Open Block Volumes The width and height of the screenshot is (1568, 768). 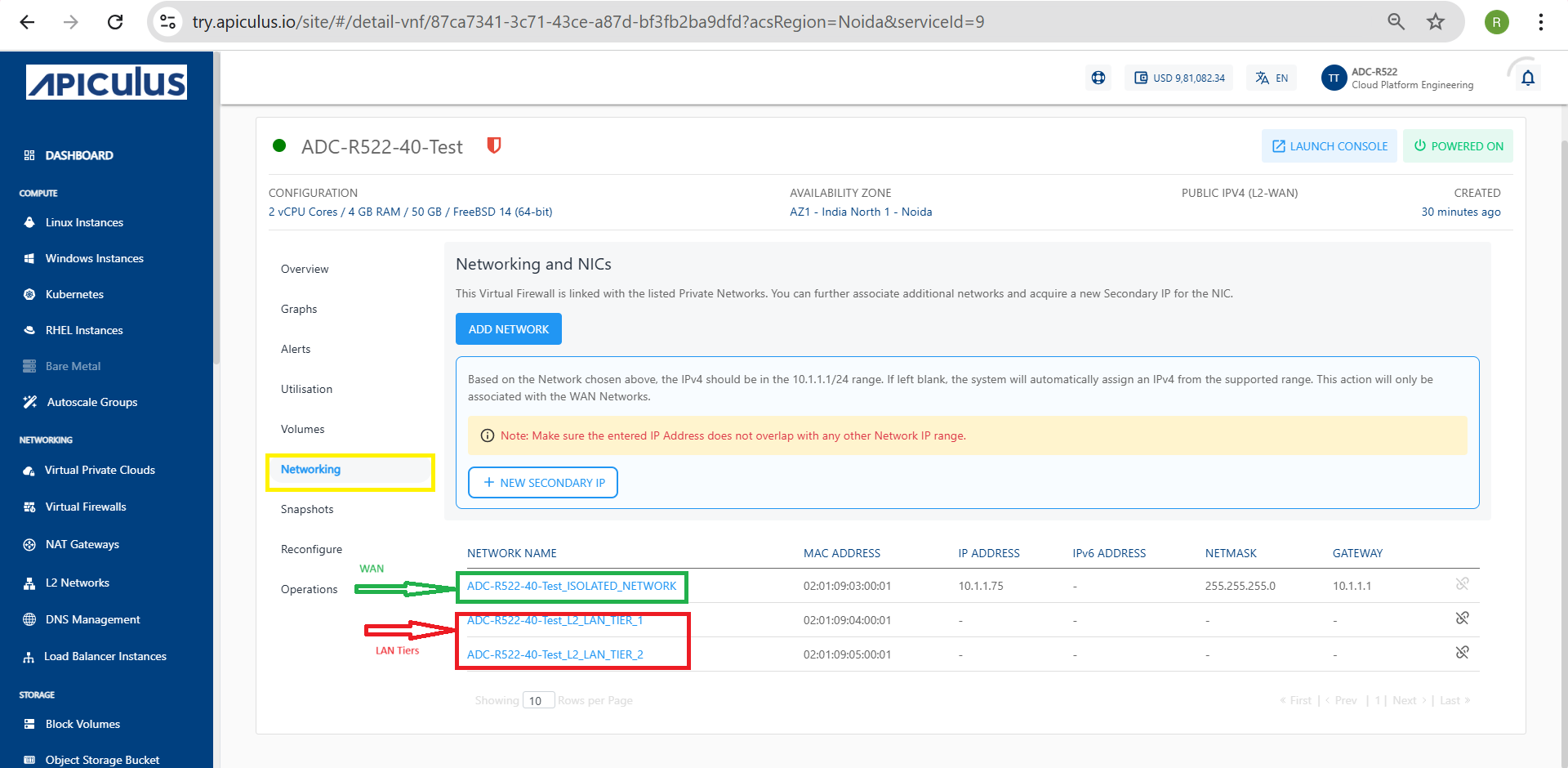click(x=81, y=724)
